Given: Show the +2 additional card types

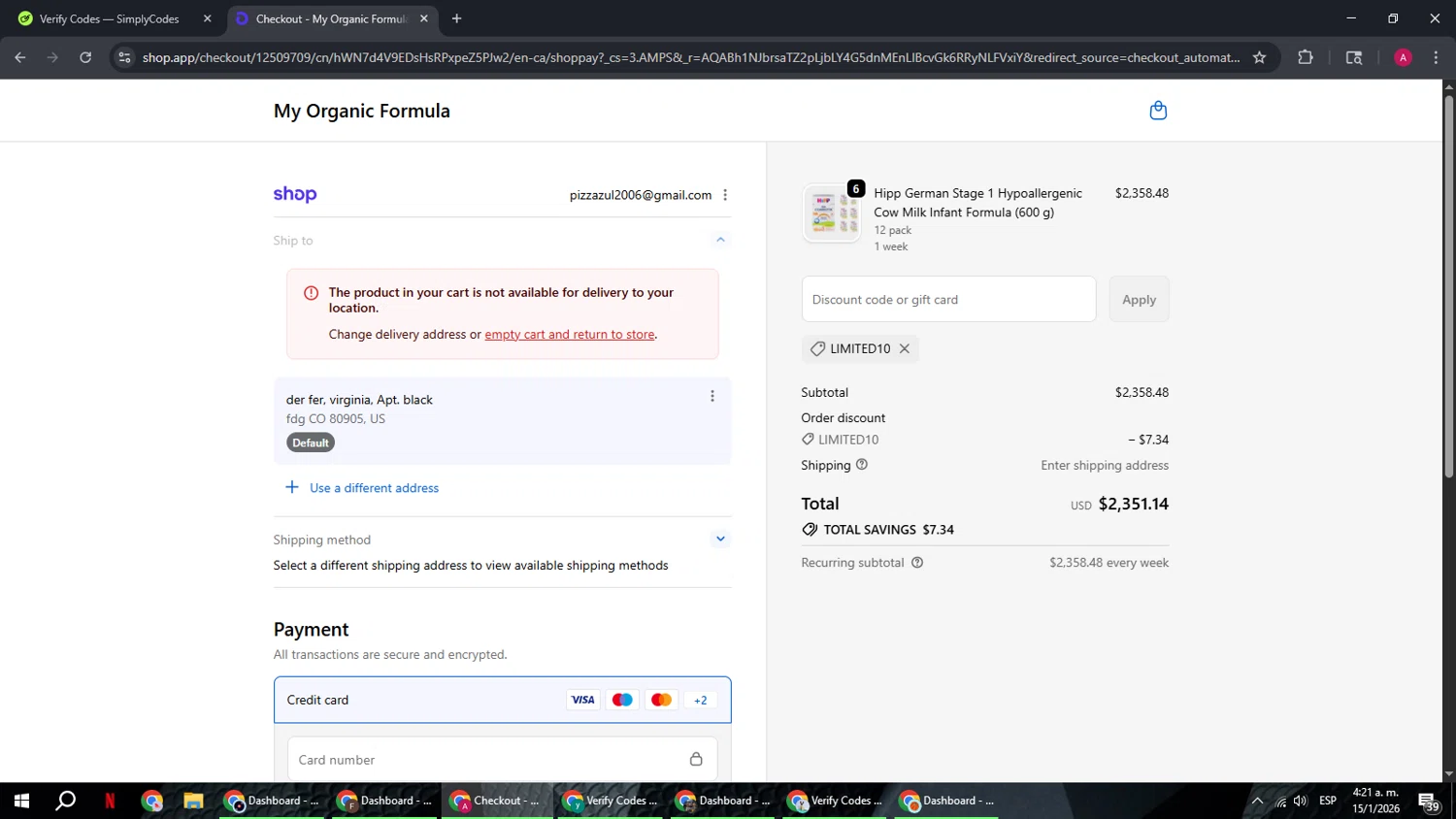Looking at the screenshot, I should tap(701, 700).
